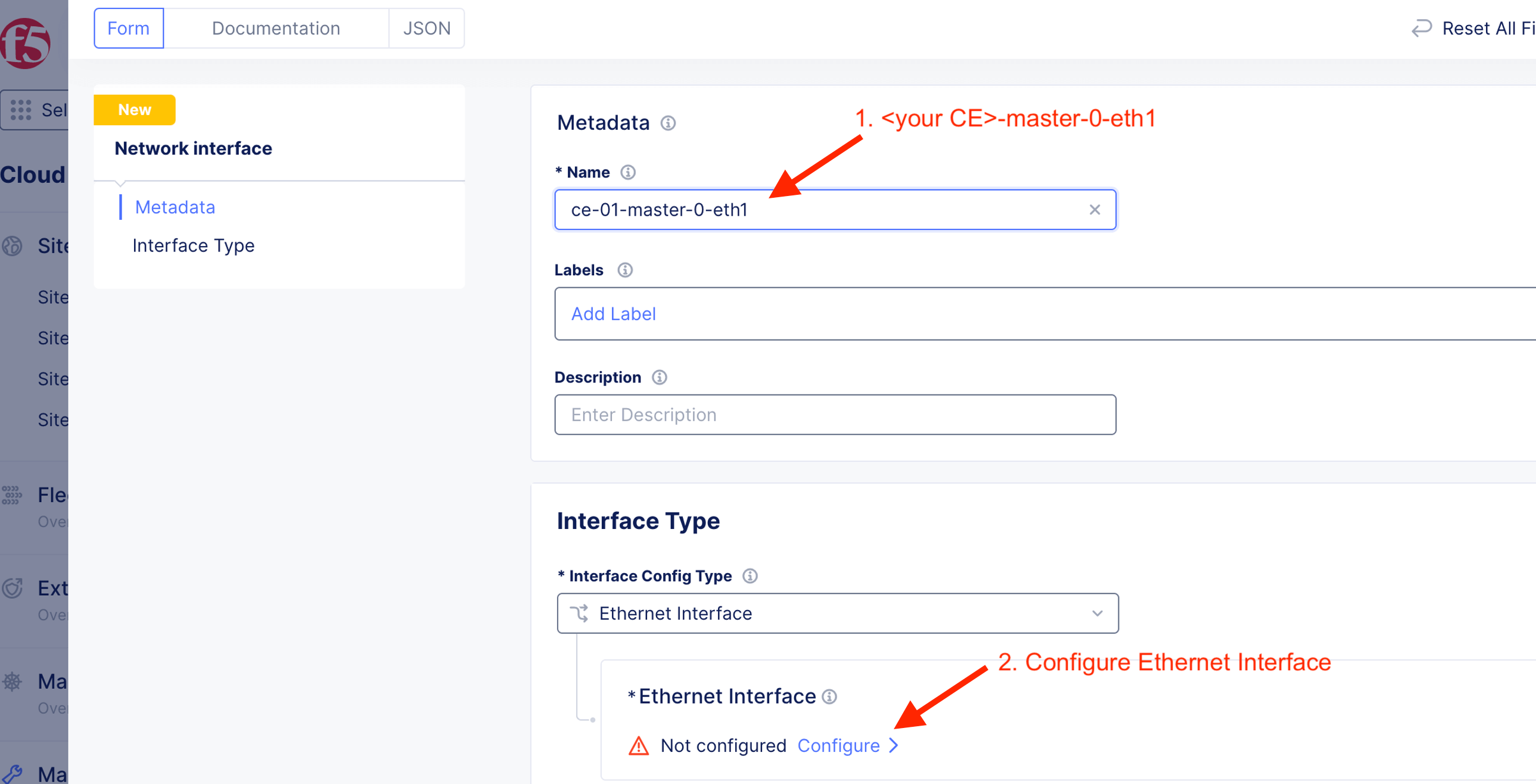Click the Name field info icon
The image size is (1536, 784).
coord(627,172)
